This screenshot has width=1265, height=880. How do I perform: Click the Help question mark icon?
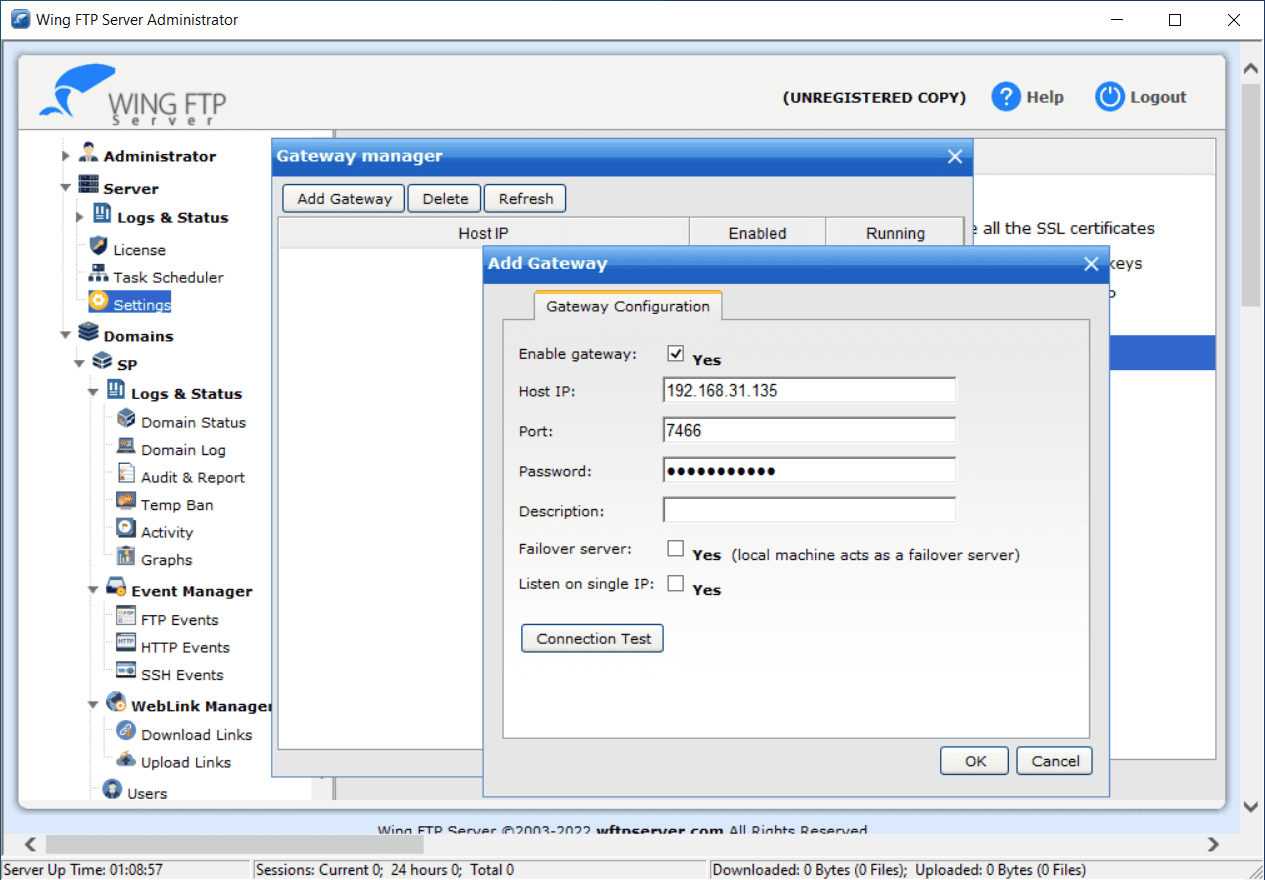click(x=1006, y=97)
